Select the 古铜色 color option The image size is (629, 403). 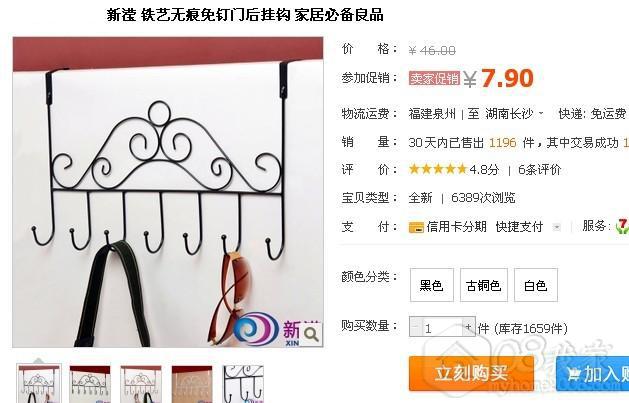[483, 285]
